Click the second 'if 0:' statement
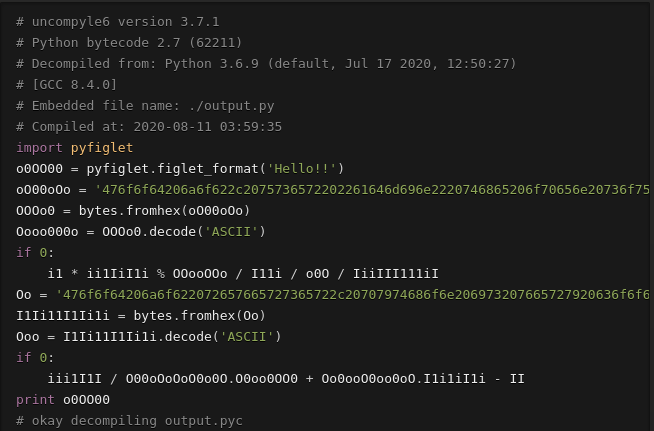The image size is (654, 431). coord(35,358)
